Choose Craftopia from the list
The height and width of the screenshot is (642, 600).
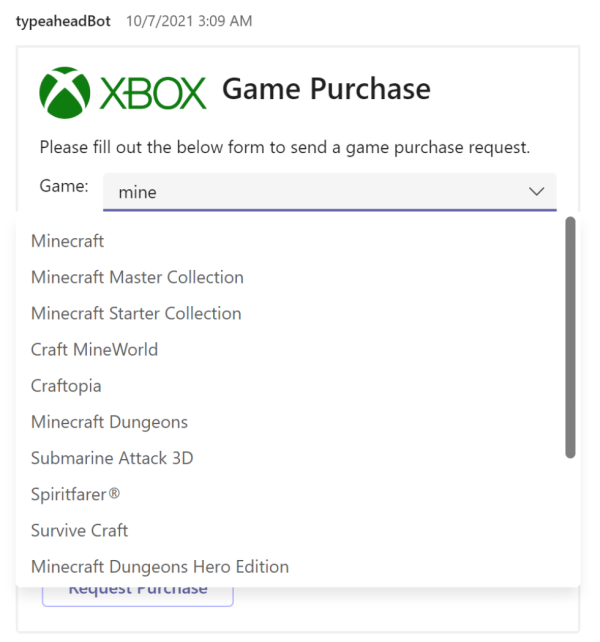click(66, 386)
